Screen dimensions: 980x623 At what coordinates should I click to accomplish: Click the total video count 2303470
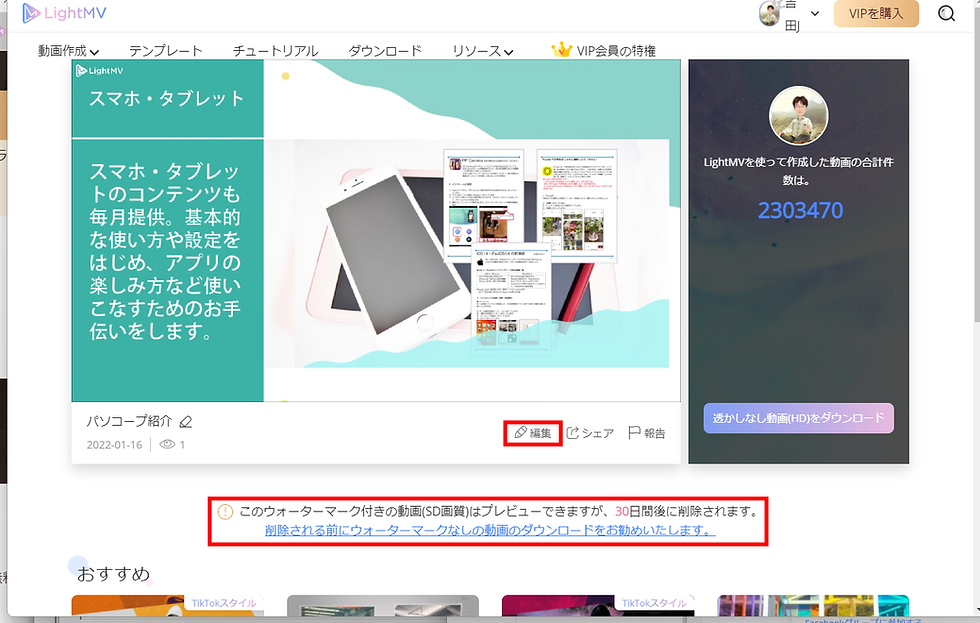800,211
